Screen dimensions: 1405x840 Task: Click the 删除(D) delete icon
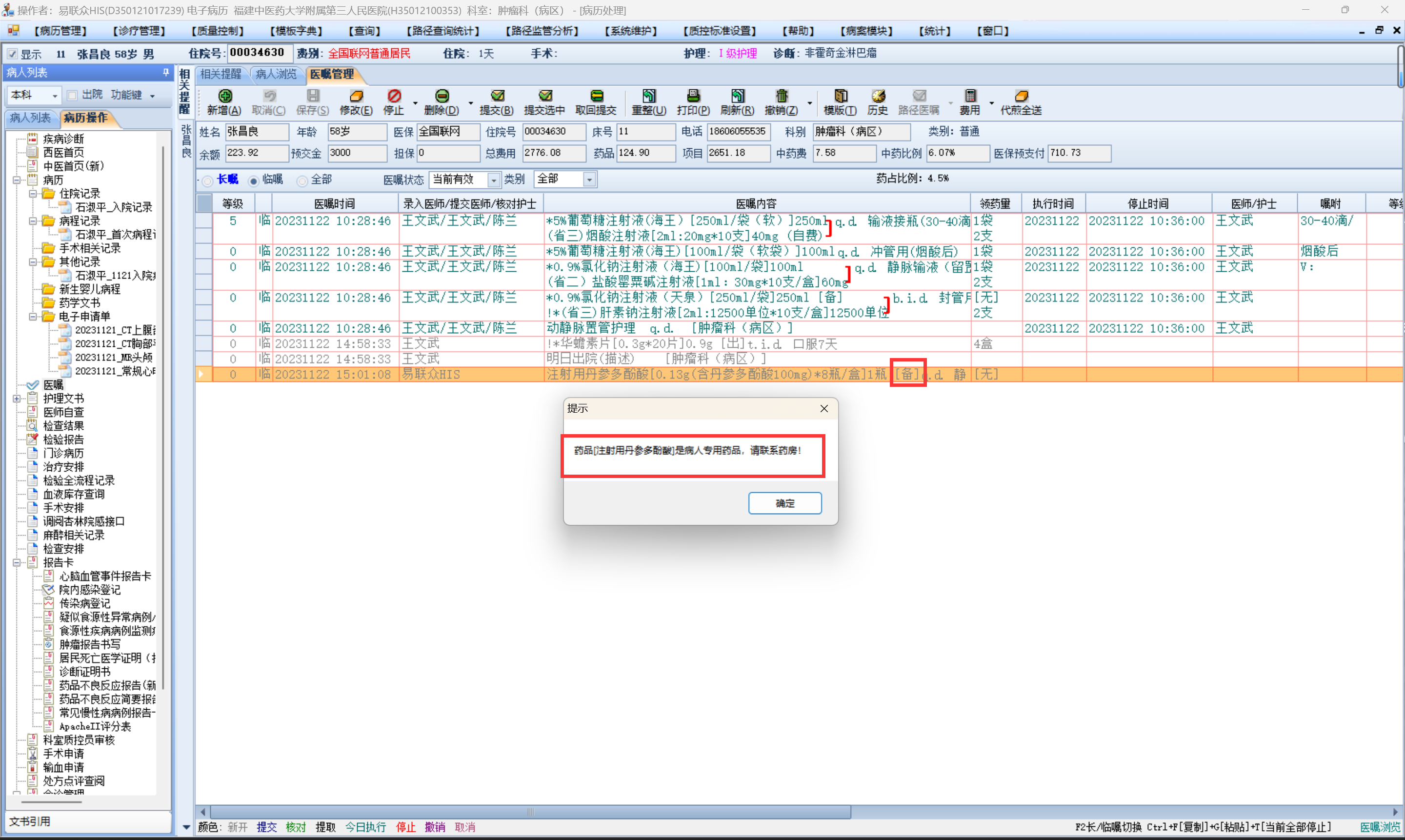pos(442,96)
